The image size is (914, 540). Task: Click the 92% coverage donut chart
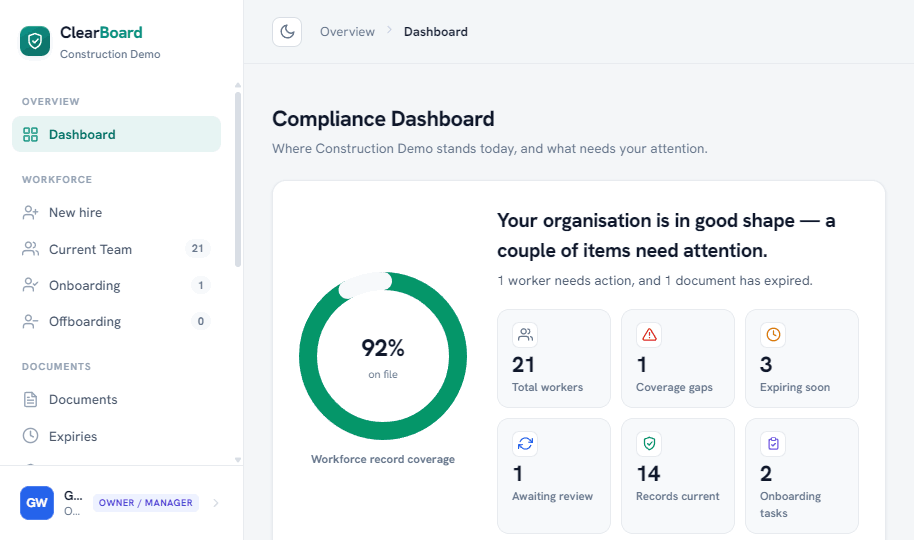(x=383, y=356)
